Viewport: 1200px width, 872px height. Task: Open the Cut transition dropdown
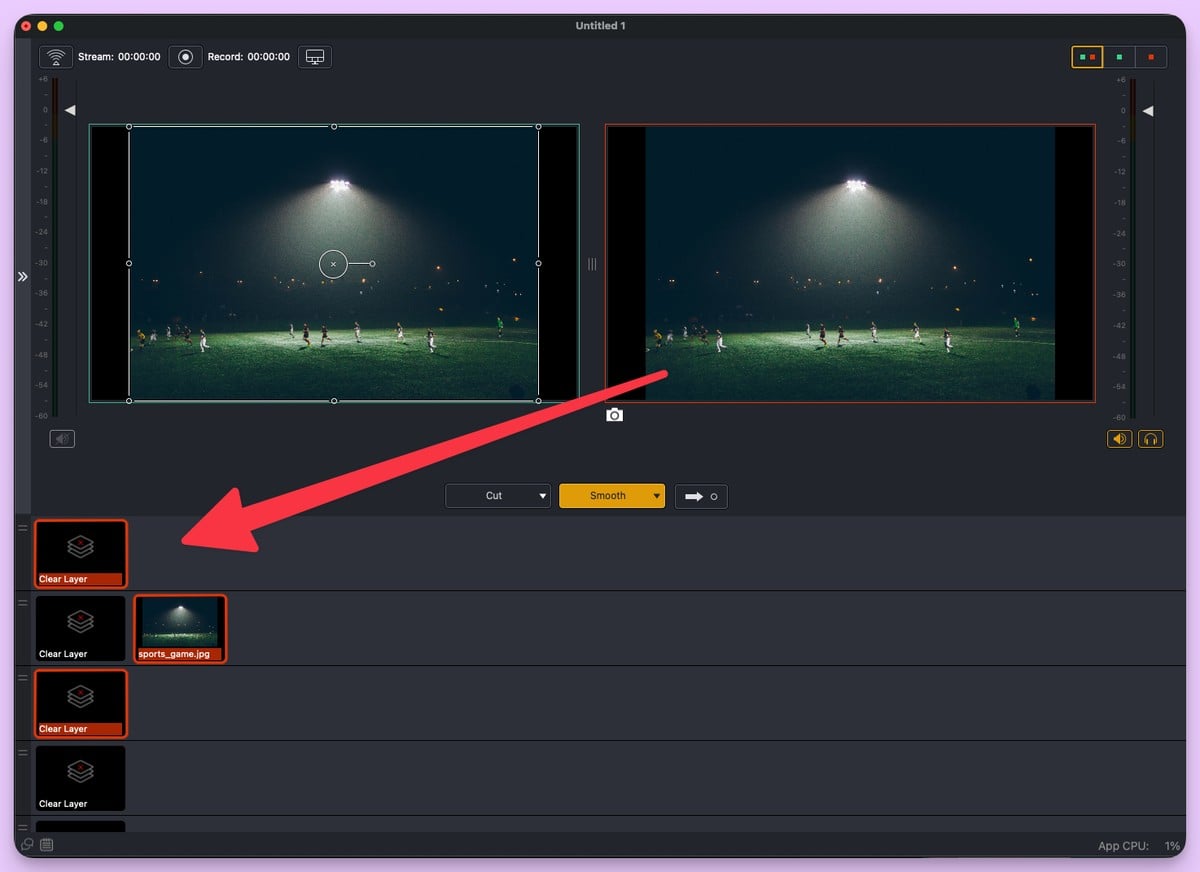pos(497,495)
